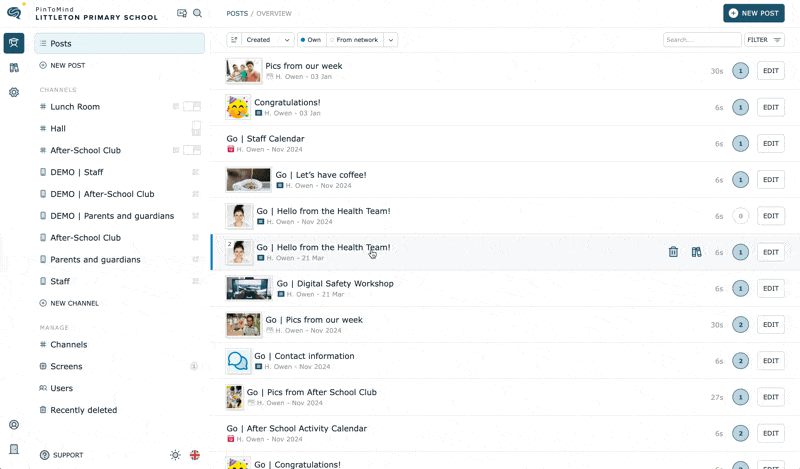Open the Digital Safety Workshop thumbnail
800x469 pixels.
[x=249, y=288]
